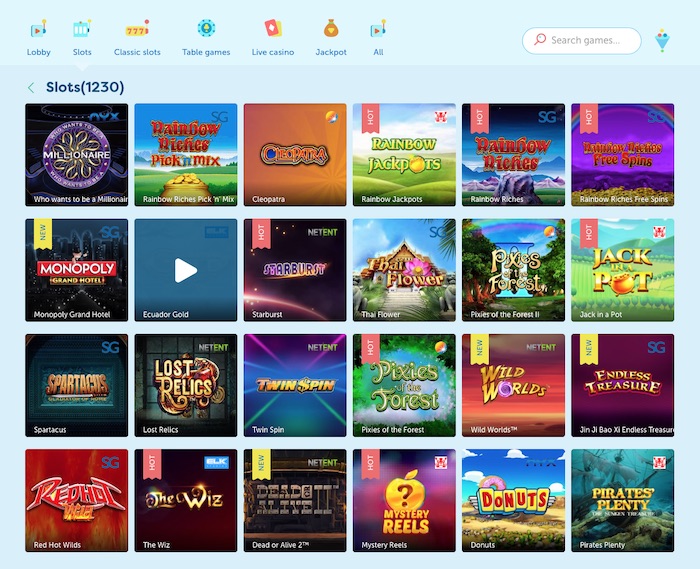Click the filter funnel icon

(x=662, y=41)
